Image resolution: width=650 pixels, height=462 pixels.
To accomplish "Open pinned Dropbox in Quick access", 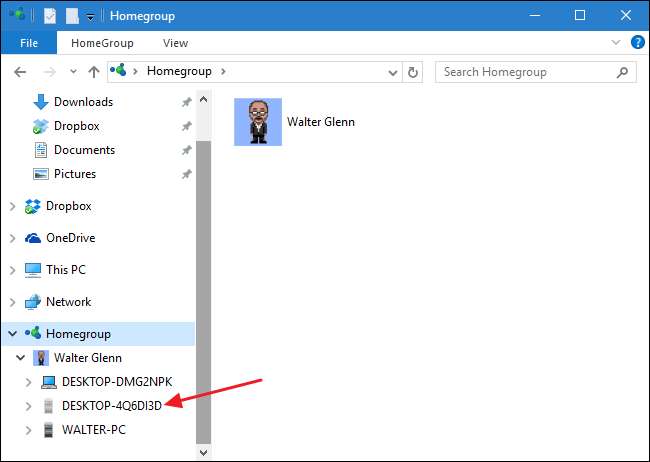I will point(76,126).
